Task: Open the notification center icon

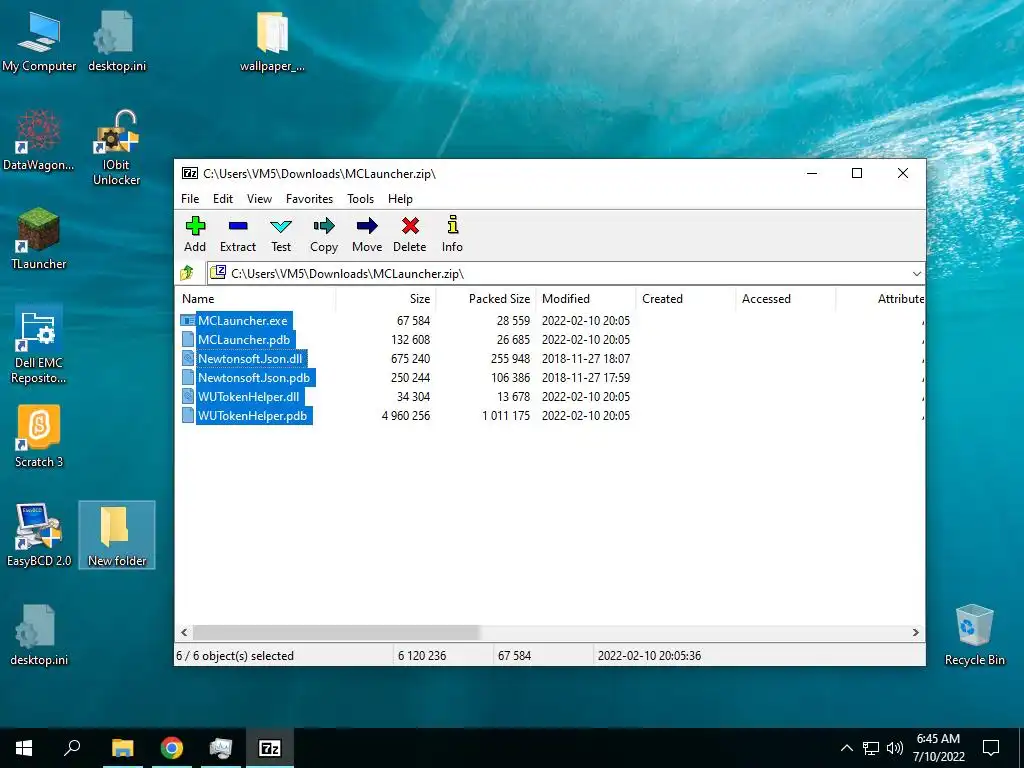Action: click(x=991, y=748)
